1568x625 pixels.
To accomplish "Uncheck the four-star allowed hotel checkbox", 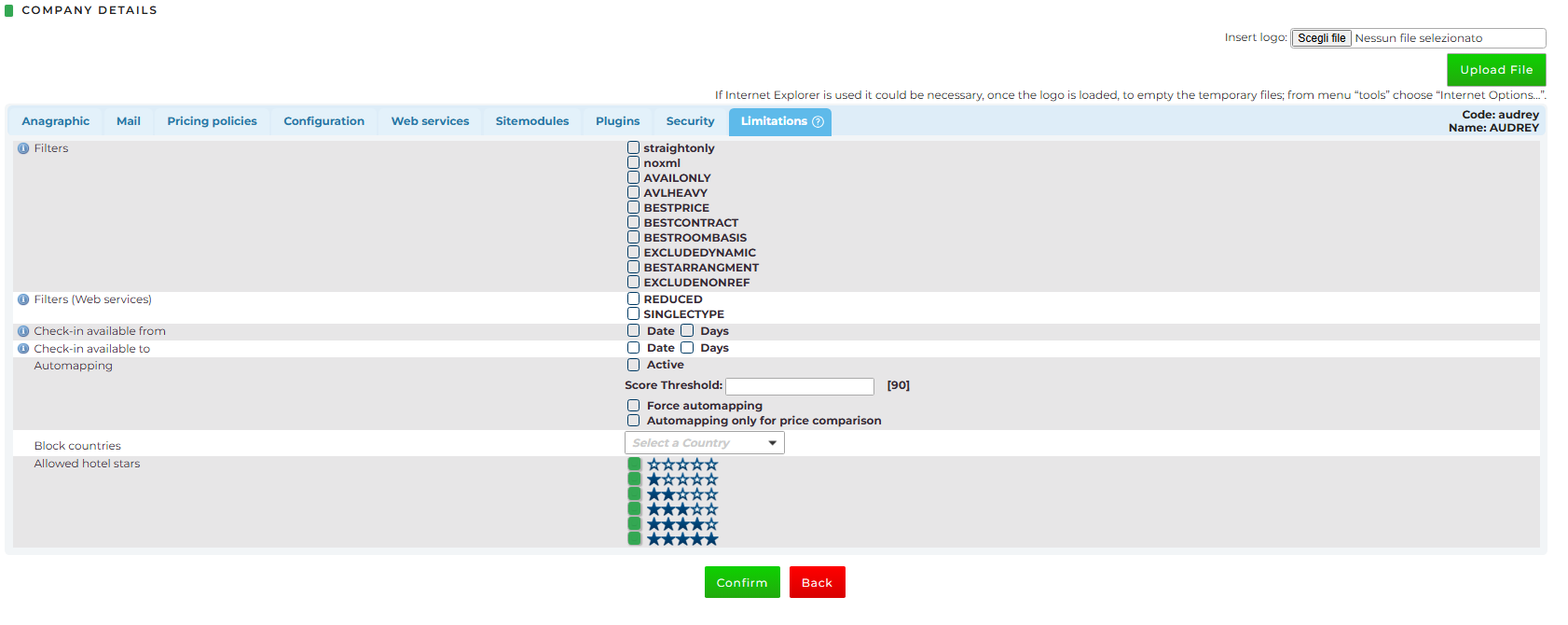I will click(634, 523).
